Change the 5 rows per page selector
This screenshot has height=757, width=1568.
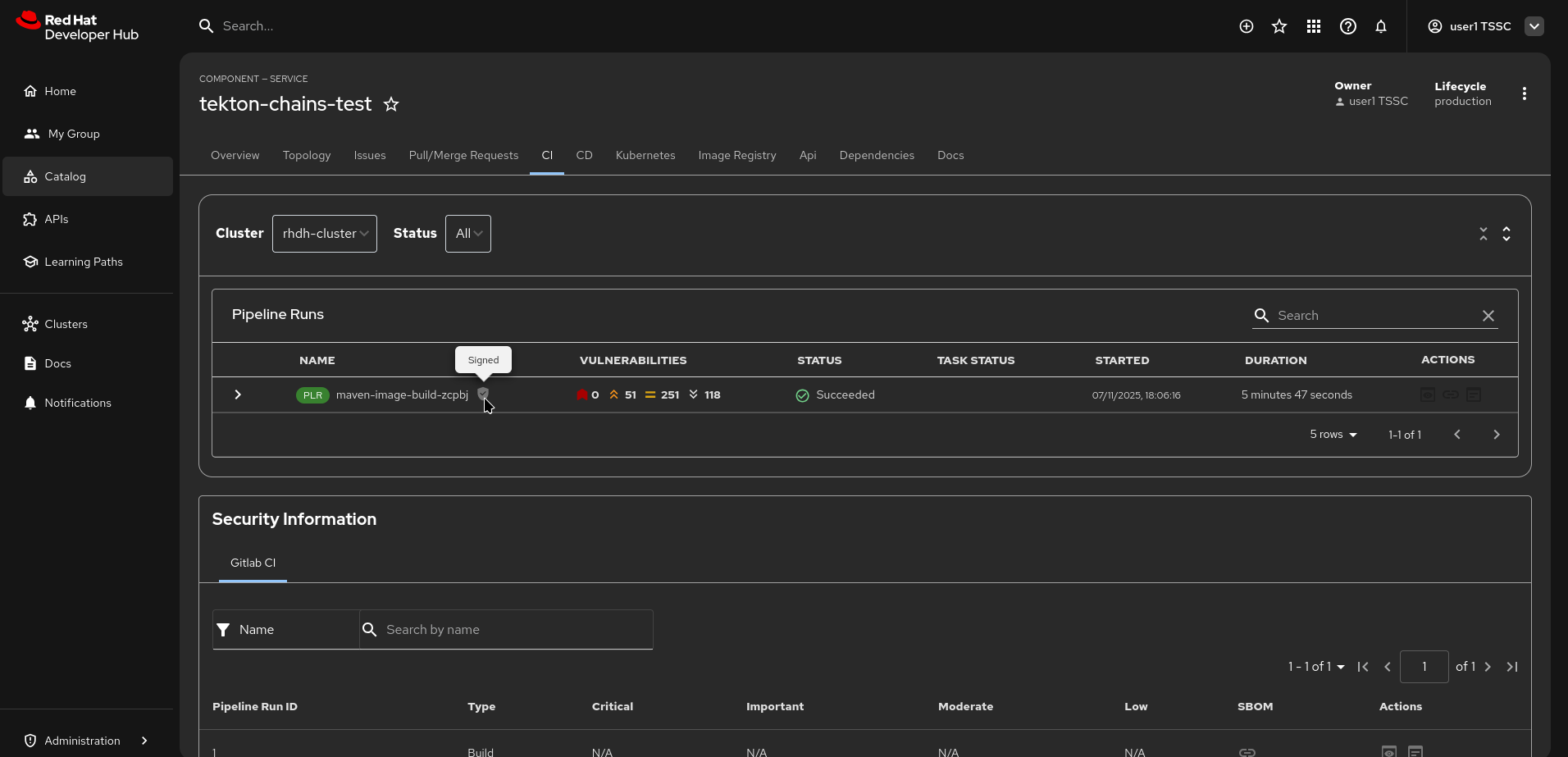tap(1333, 435)
